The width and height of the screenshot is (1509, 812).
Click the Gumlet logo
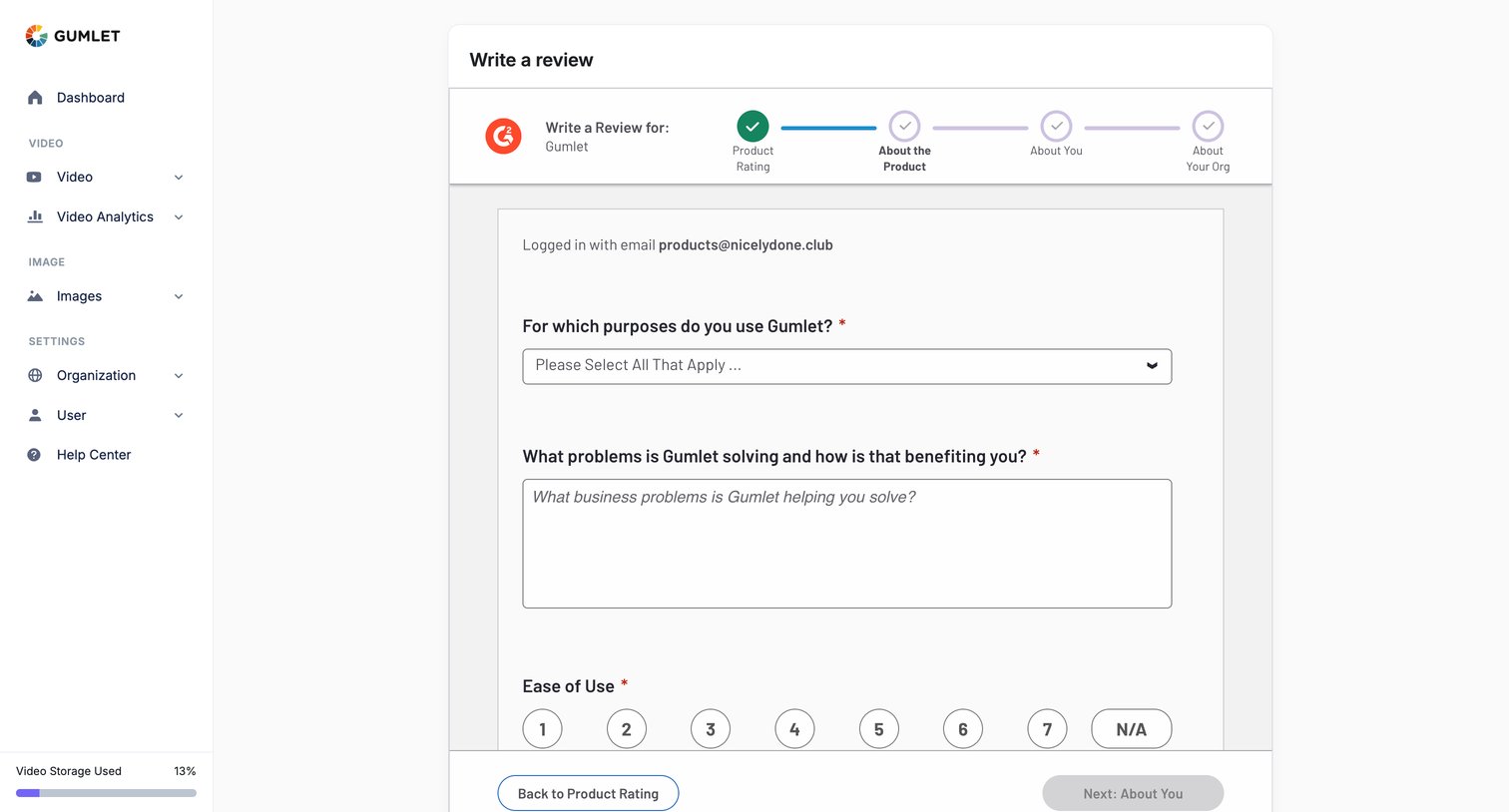pyautogui.click(x=73, y=36)
